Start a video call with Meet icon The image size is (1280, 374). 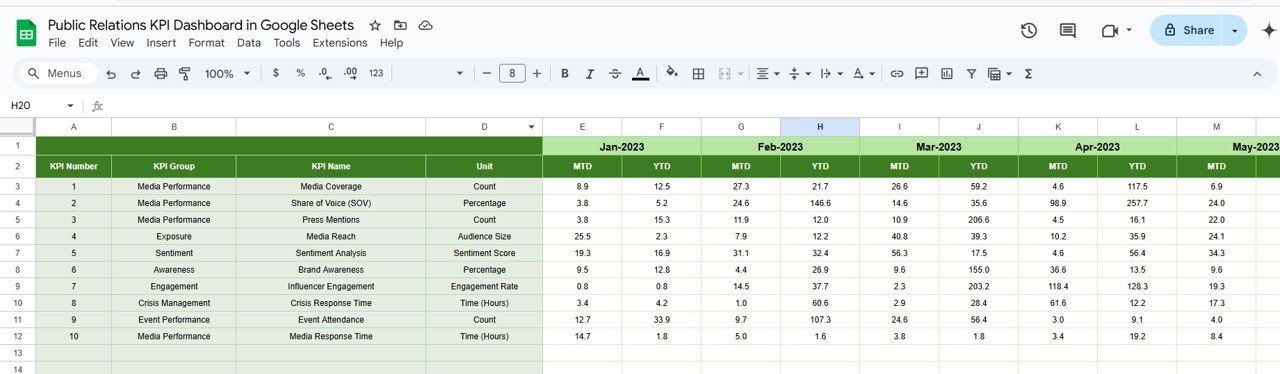pyautogui.click(x=1109, y=31)
